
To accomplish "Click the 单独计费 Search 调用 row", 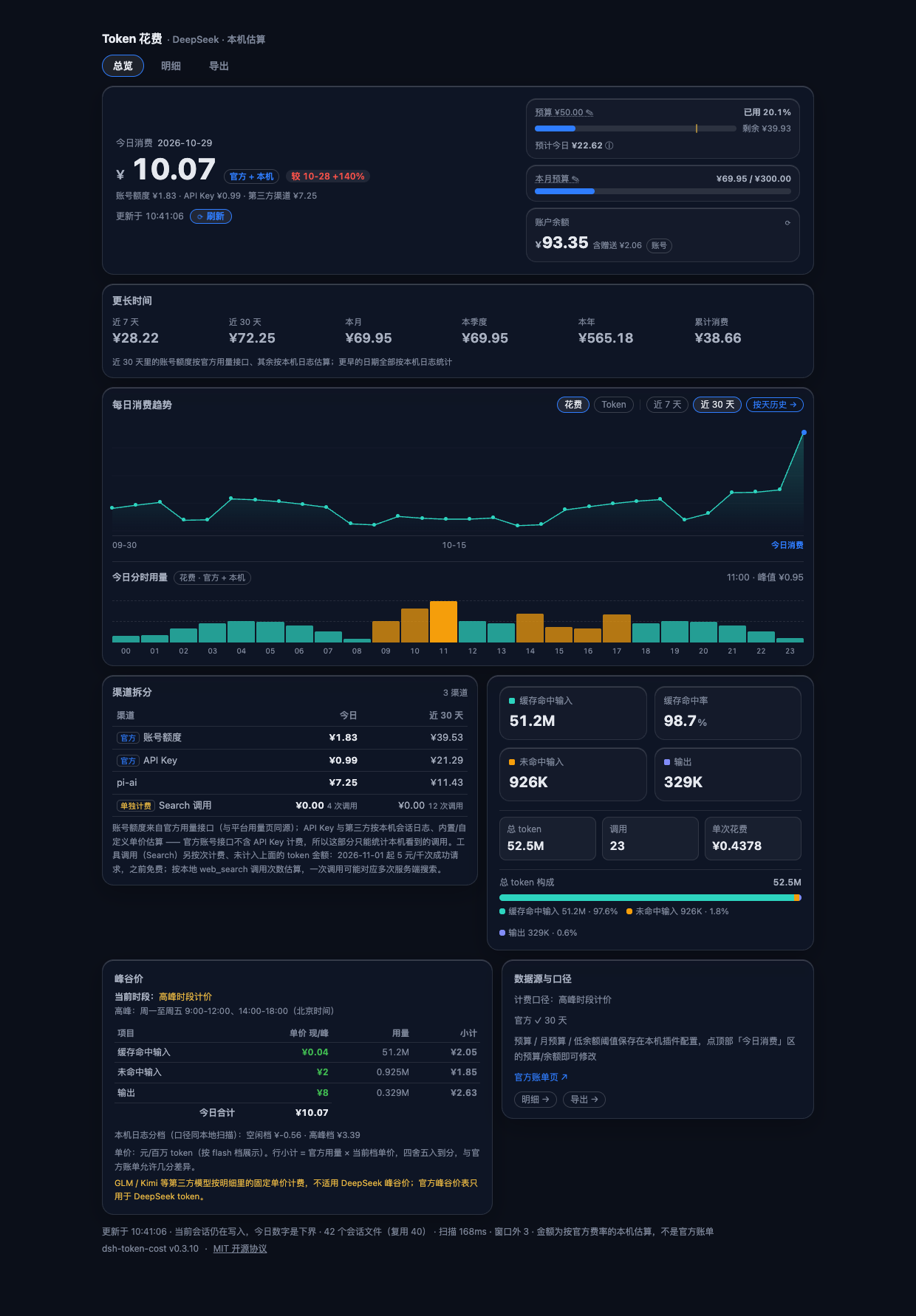I will coord(290,806).
